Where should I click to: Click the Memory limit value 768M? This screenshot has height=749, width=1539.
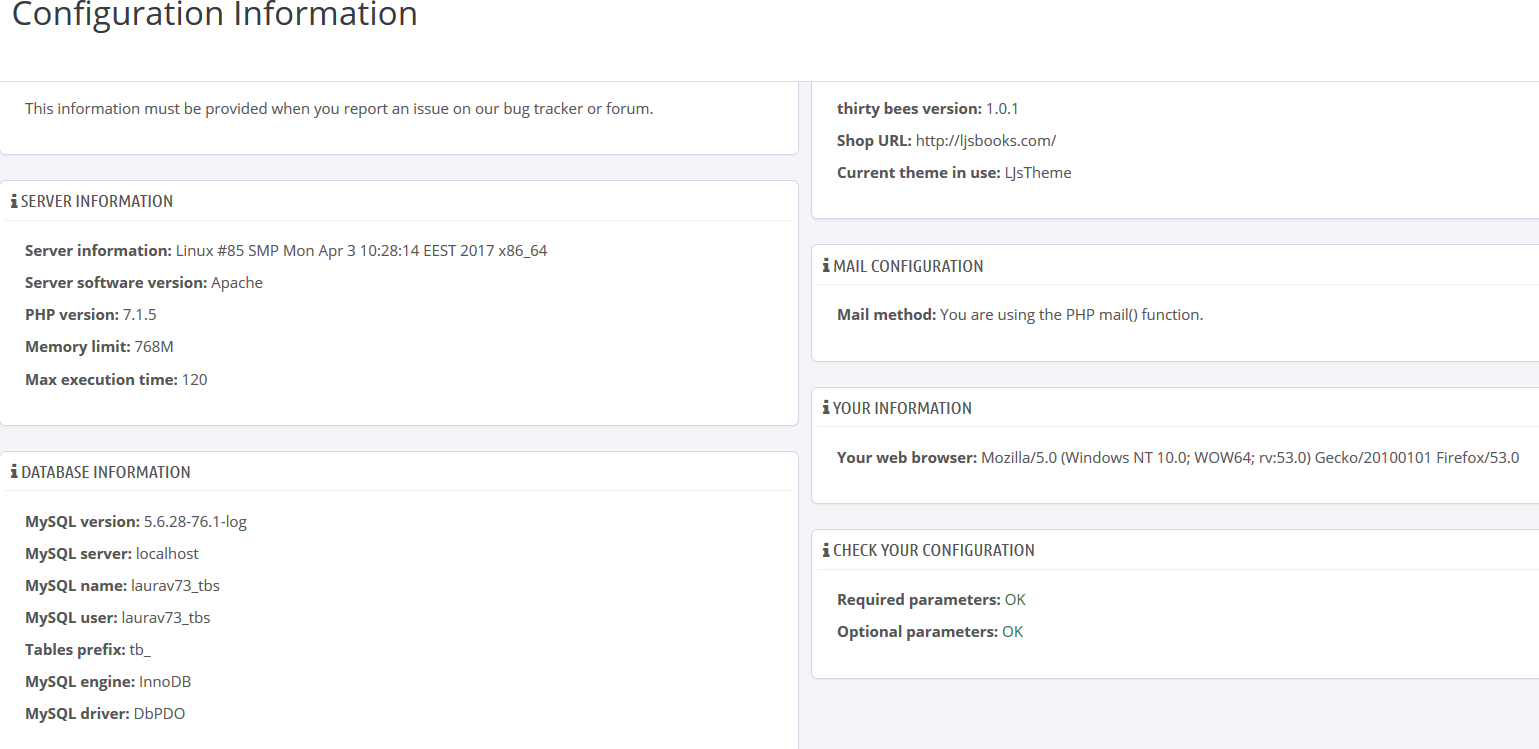click(154, 346)
